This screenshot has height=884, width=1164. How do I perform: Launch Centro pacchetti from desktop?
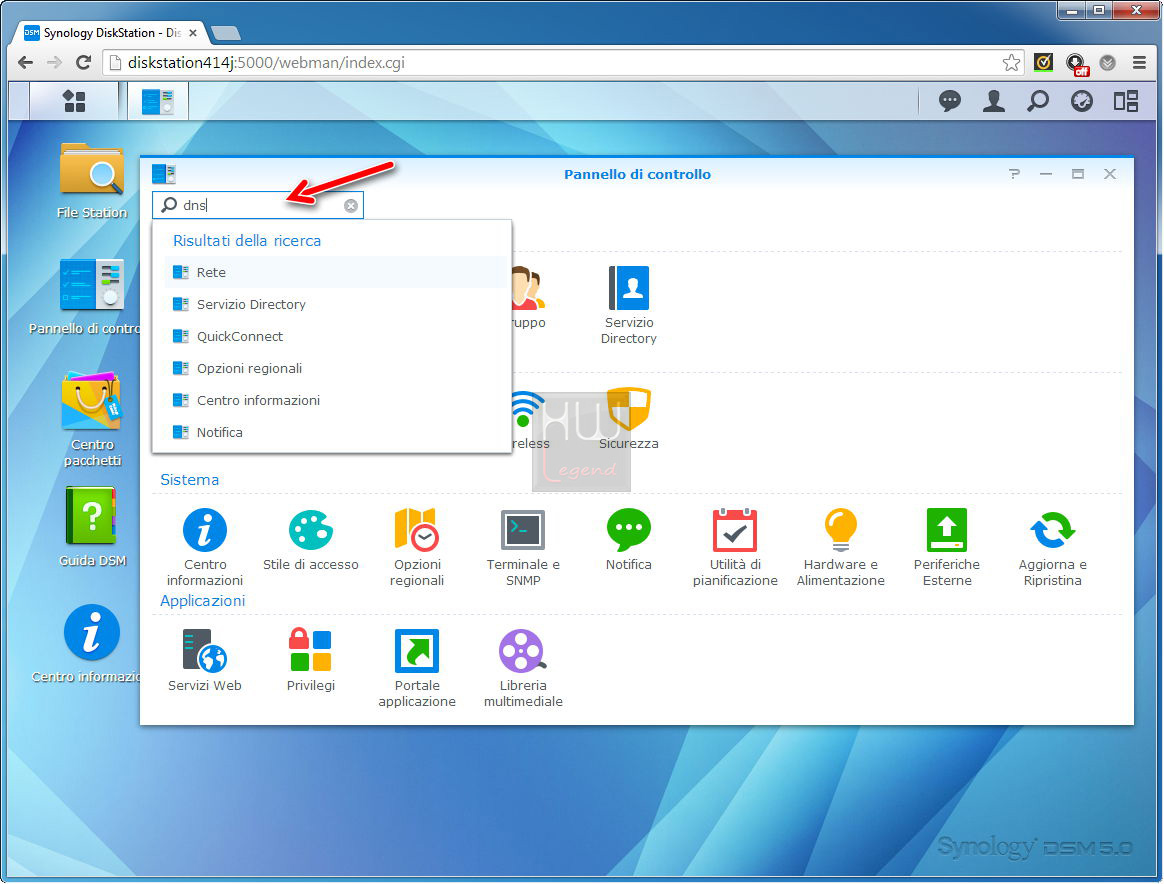pyautogui.click(x=92, y=419)
